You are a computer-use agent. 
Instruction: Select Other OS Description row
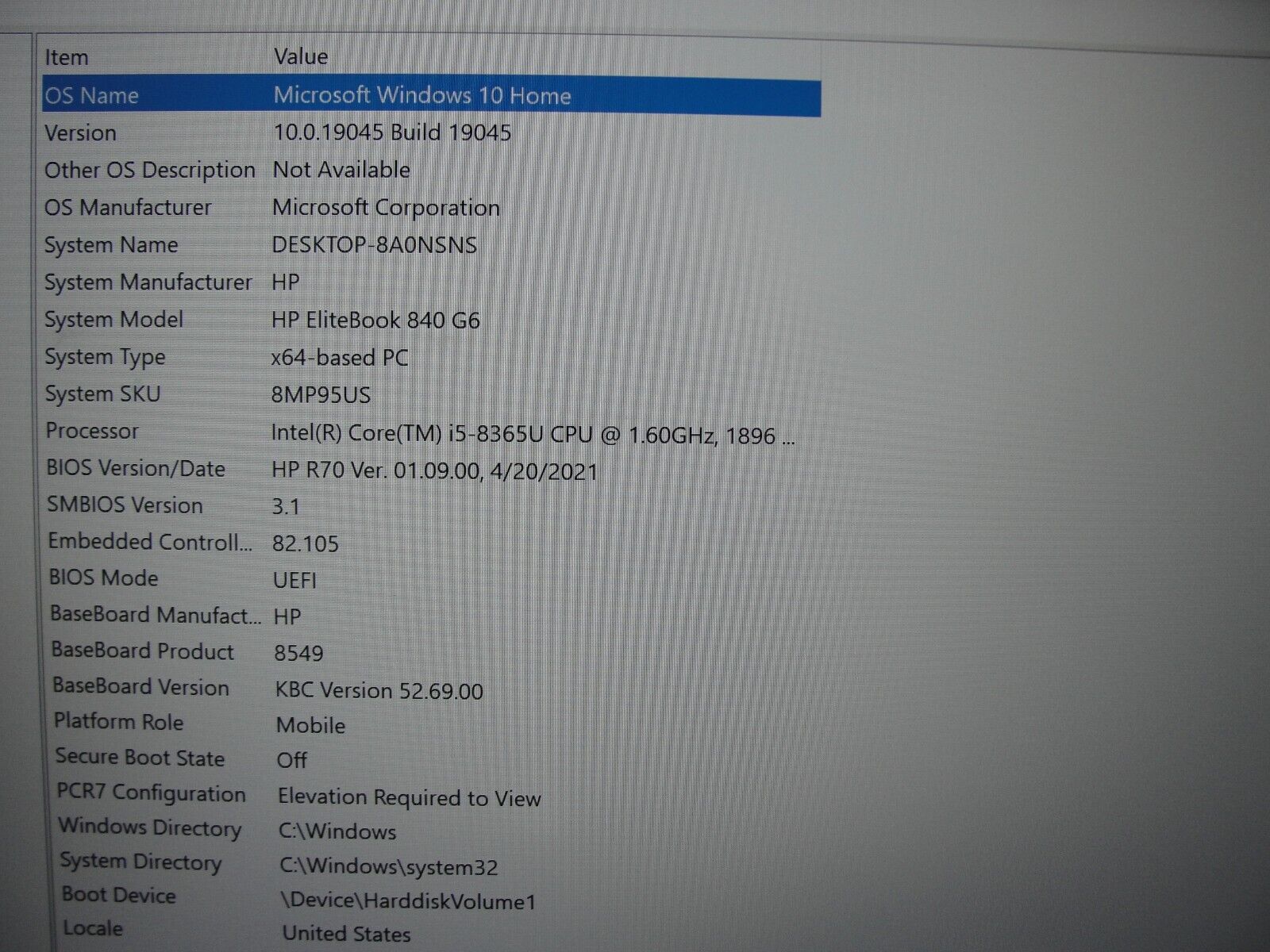tap(150, 171)
